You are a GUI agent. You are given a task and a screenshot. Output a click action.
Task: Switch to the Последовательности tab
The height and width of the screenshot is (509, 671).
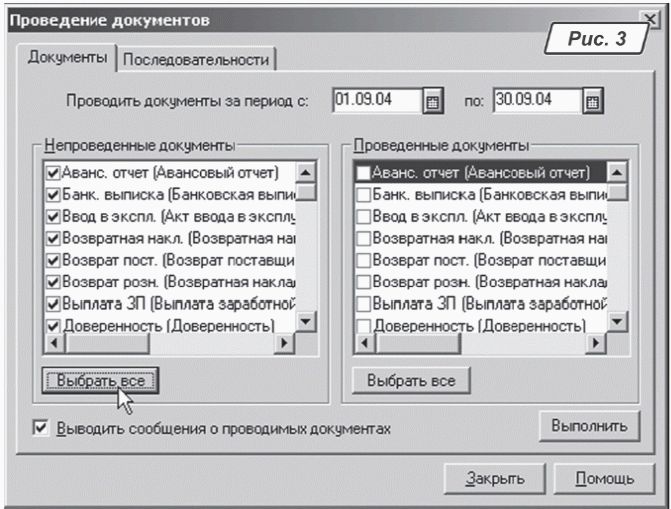pyautogui.click(x=199, y=60)
